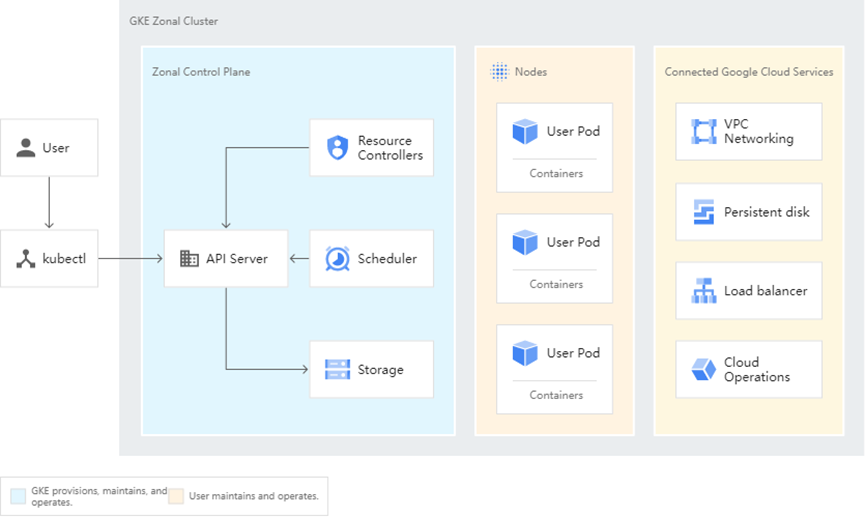Select the Storage label
Image resolution: width=865 pixels, height=517 pixels.
coord(381,370)
